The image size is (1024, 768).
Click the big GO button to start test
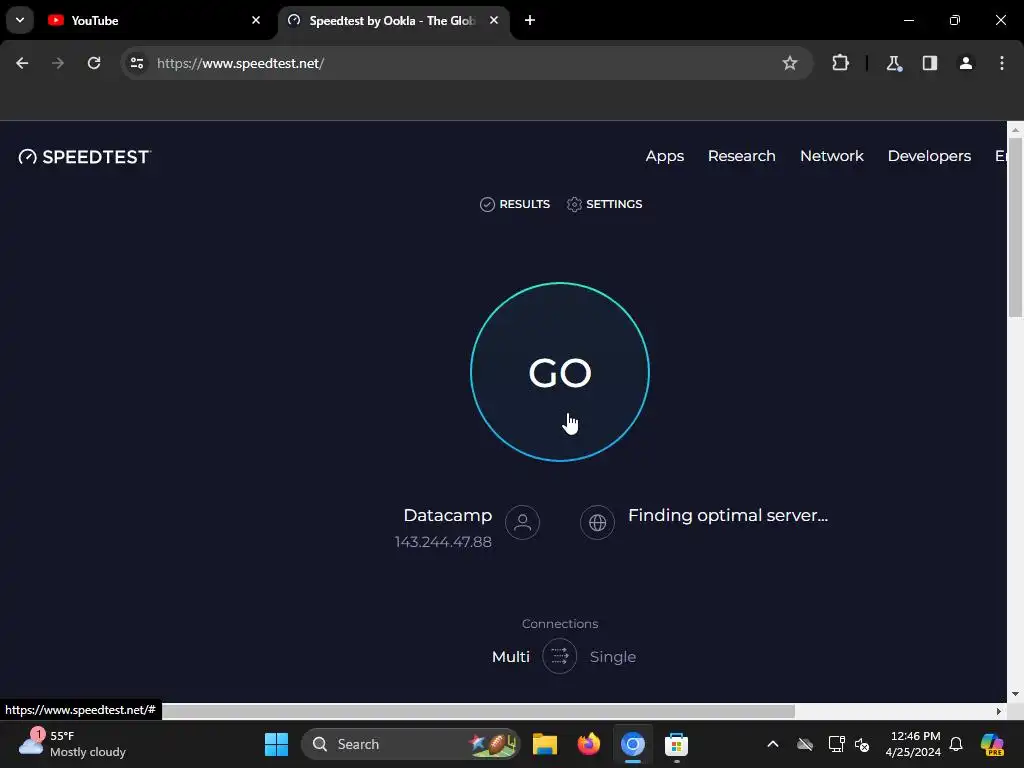pyautogui.click(x=560, y=372)
